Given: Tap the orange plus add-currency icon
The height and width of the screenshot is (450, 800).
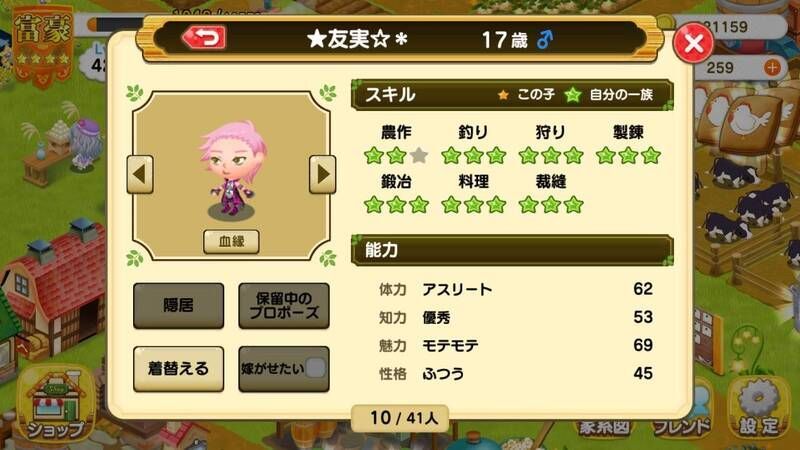Looking at the screenshot, I should (772, 67).
